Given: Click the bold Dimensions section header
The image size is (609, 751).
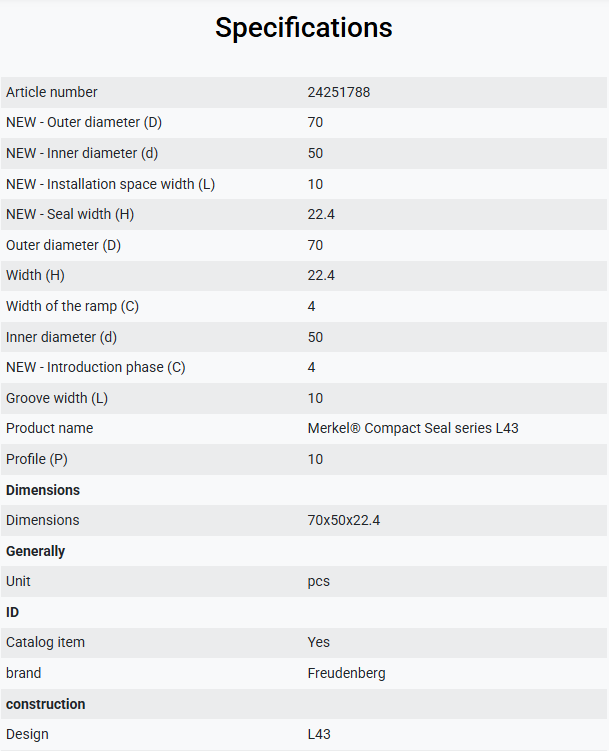Looking at the screenshot, I should pyautogui.click(x=43, y=490).
